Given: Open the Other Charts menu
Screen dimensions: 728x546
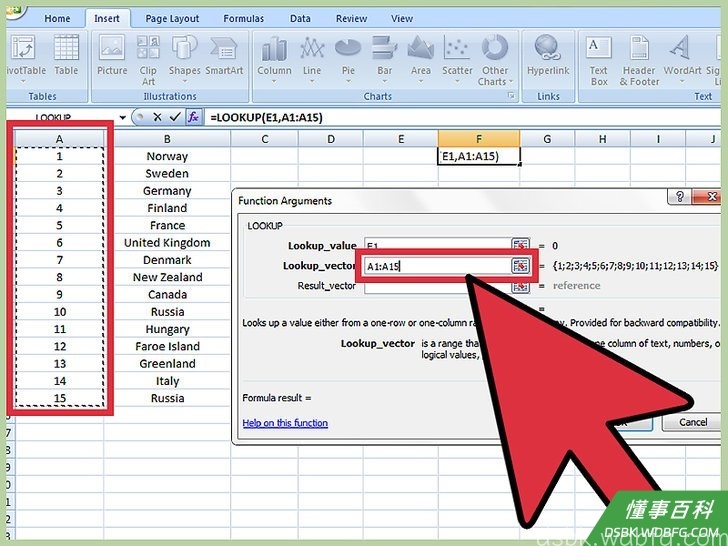Looking at the screenshot, I should [495, 60].
